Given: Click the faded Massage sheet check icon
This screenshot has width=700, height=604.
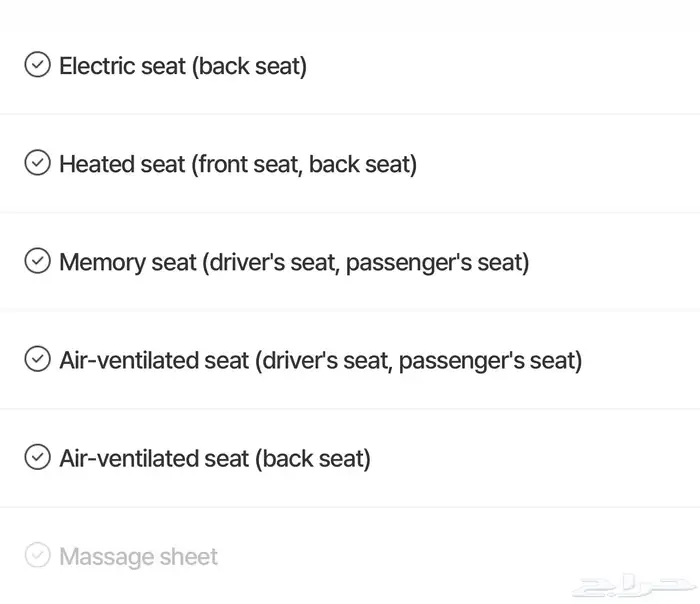Looking at the screenshot, I should coord(38,555).
